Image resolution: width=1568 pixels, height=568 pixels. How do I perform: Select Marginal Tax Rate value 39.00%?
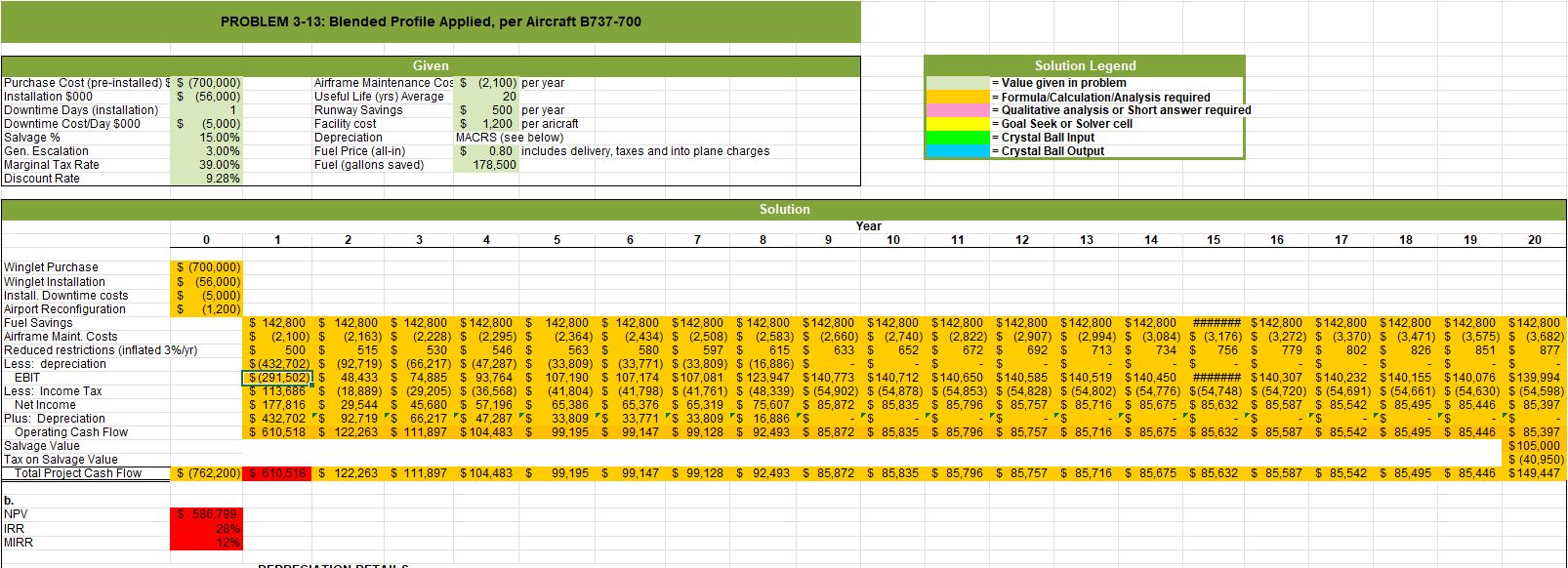[206, 165]
